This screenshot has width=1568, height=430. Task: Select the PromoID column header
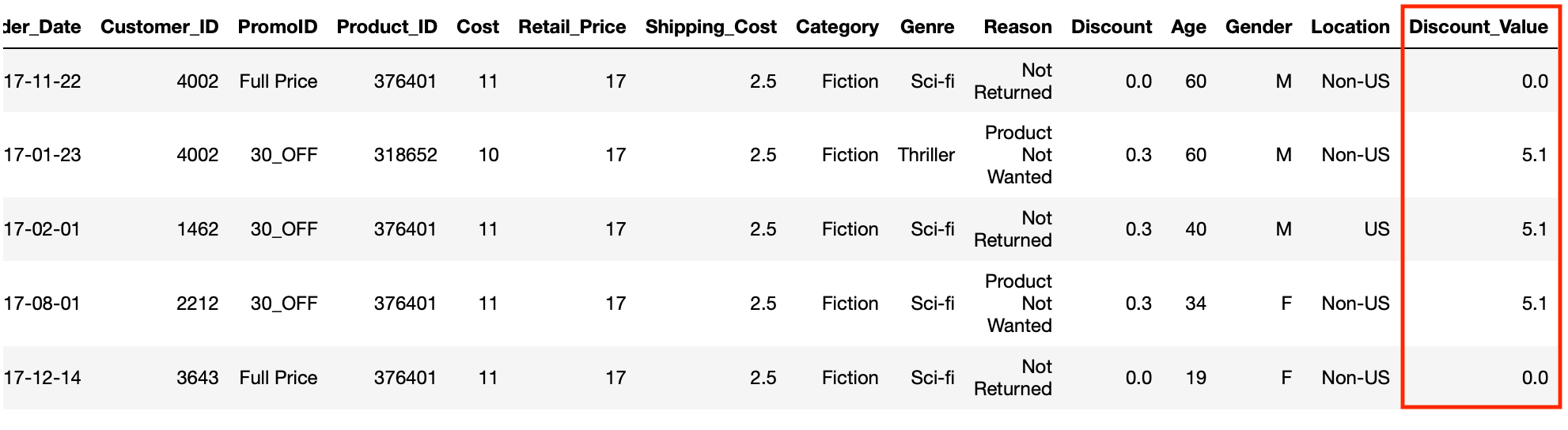(x=278, y=27)
